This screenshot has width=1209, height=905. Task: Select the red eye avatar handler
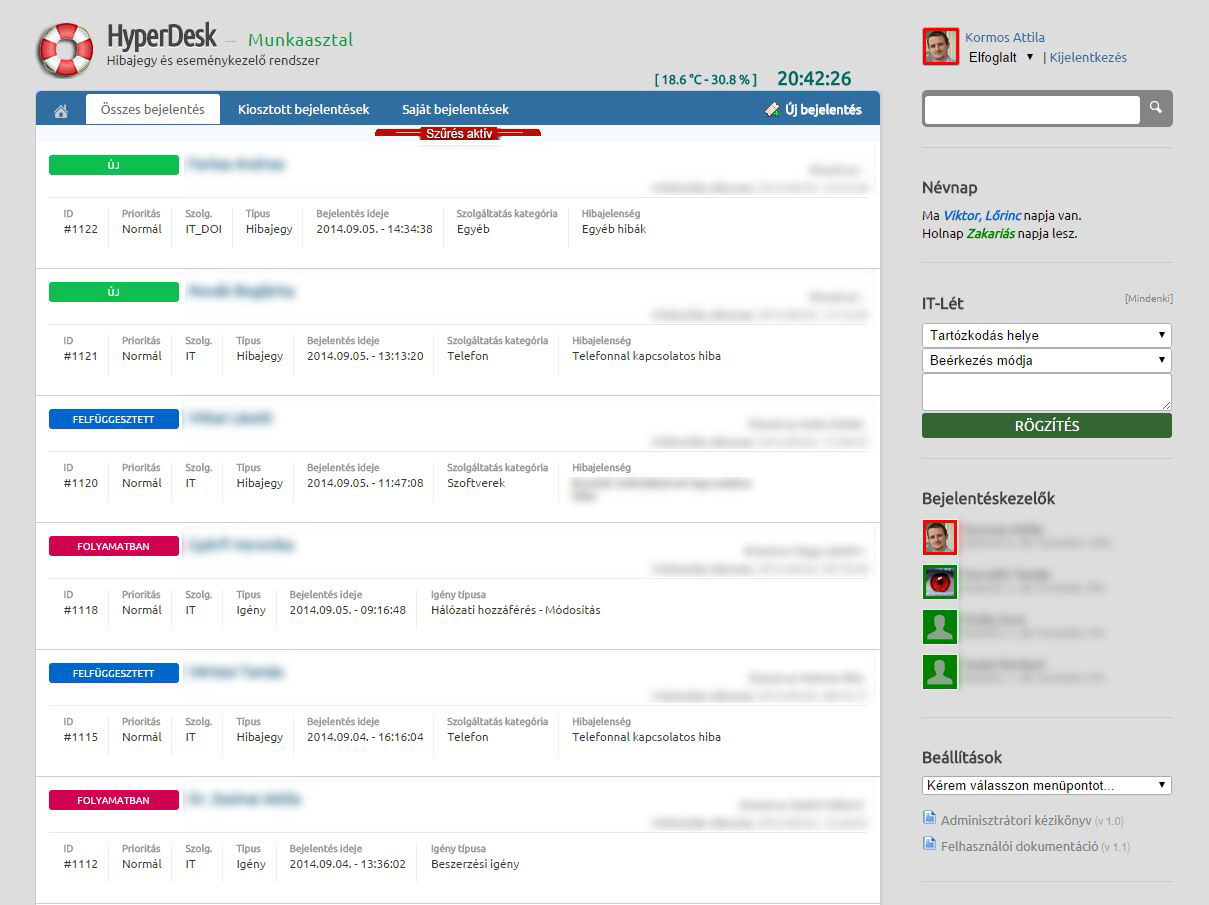point(939,582)
